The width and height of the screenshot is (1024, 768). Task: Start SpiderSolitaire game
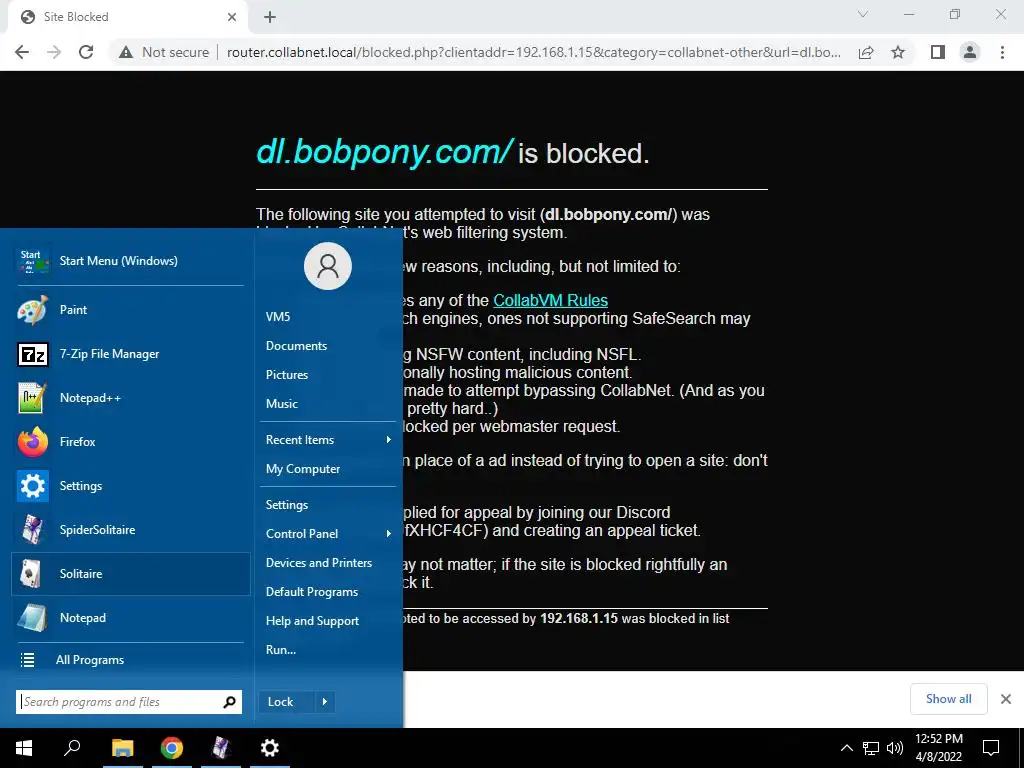click(x=131, y=530)
